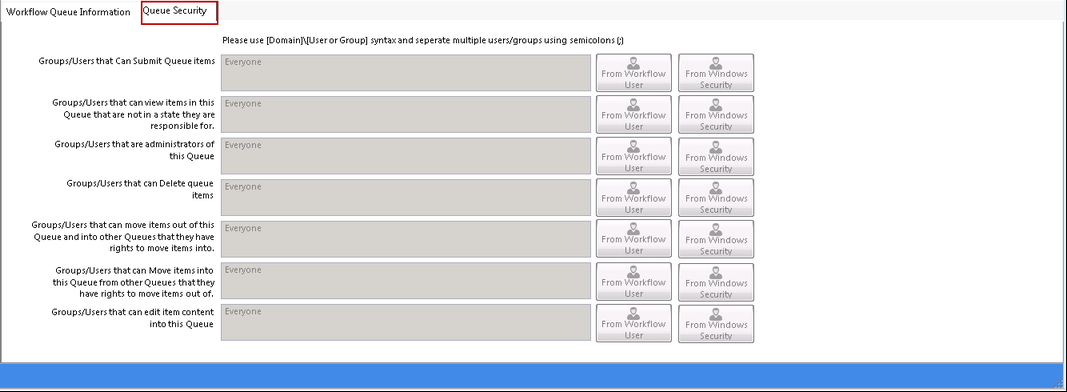This screenshot has width=1067, height=392.
Task: Select From Workflow User for view items row
Action: (x=634, y=114)
